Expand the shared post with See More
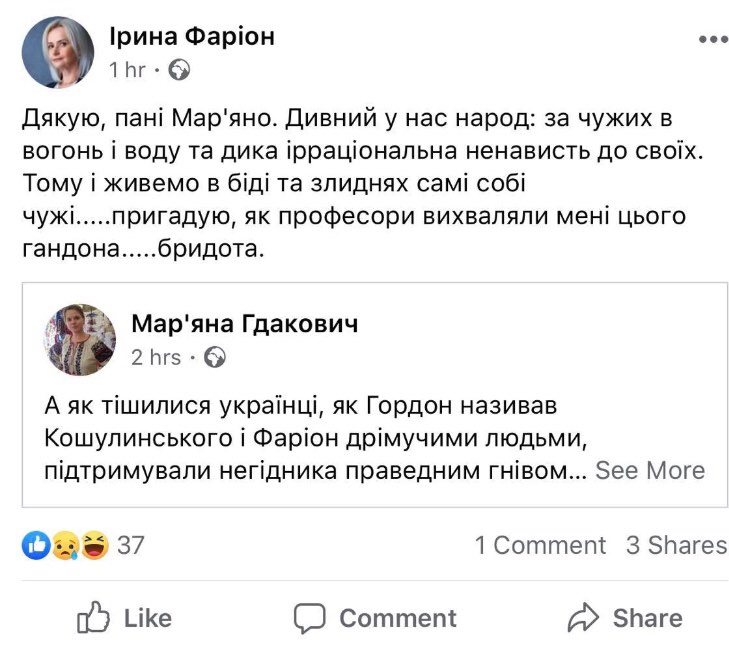This screenshot has width=729, height=647. (x=650, y=470)
